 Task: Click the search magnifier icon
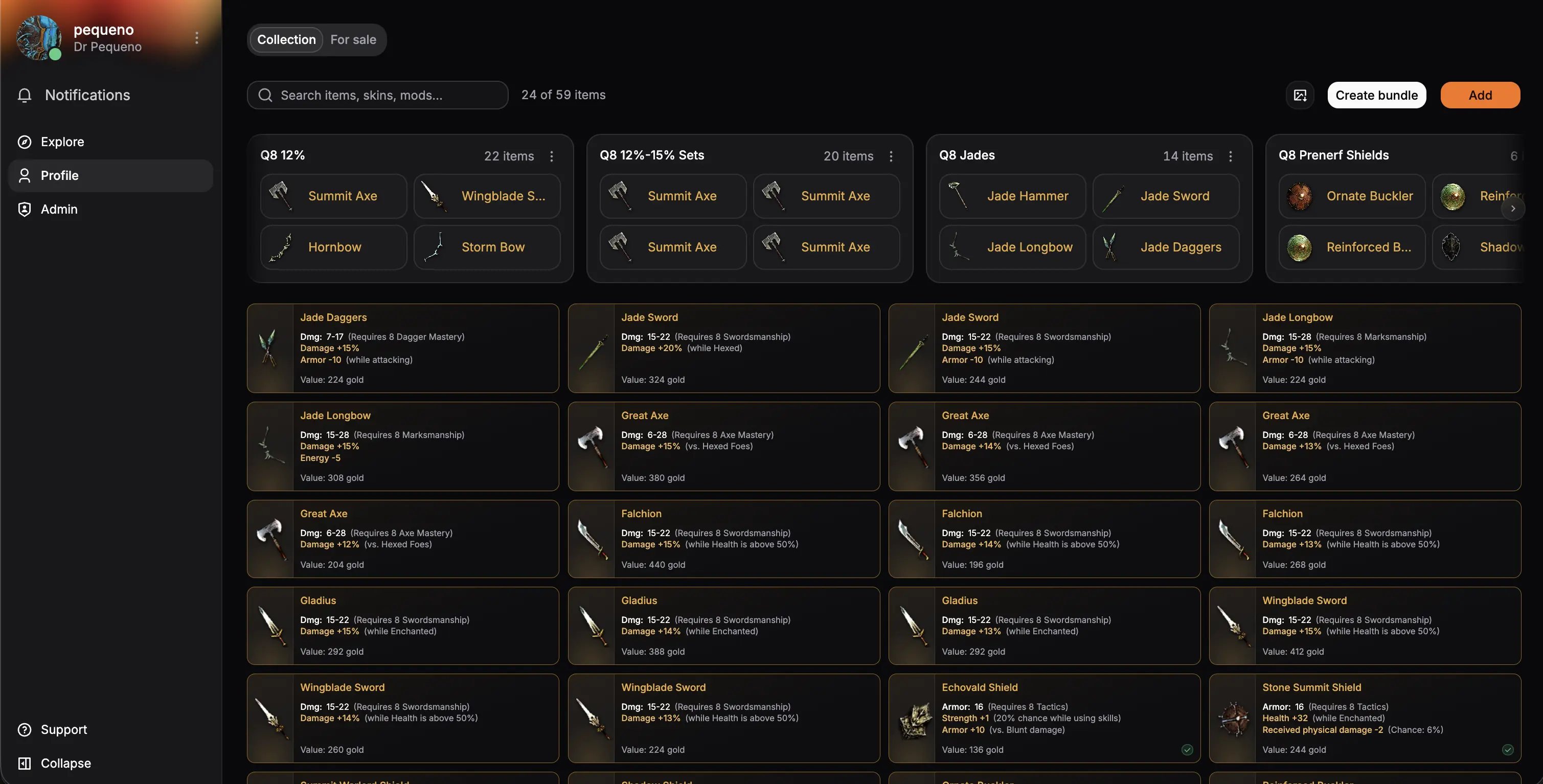[265, 95]
